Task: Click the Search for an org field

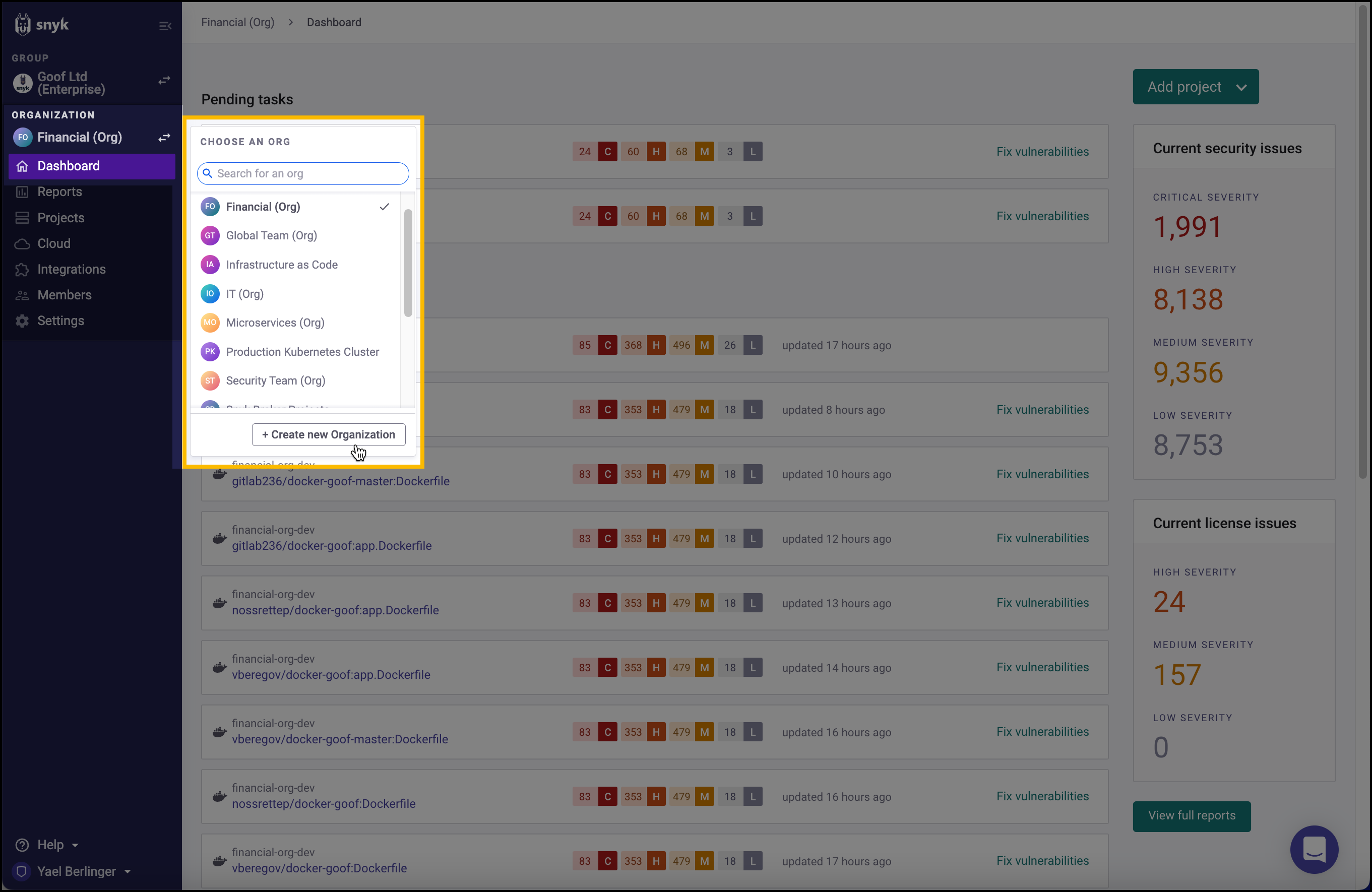Action: 303,173
